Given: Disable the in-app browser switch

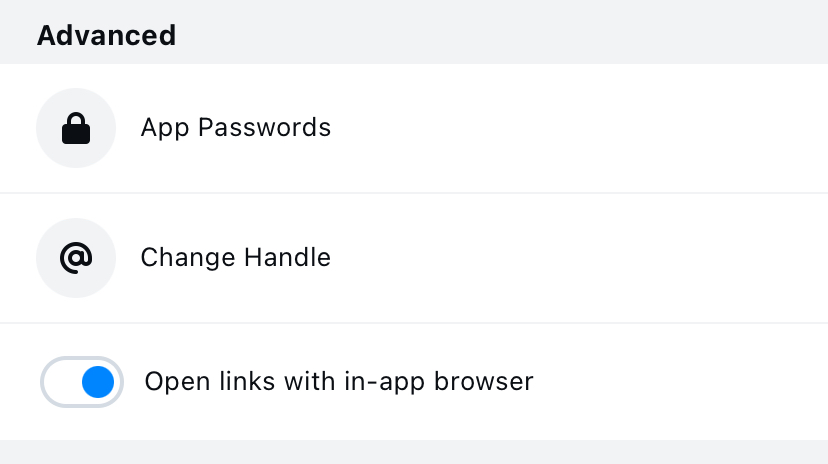Looking at the screenshot, I should point(82,382).
